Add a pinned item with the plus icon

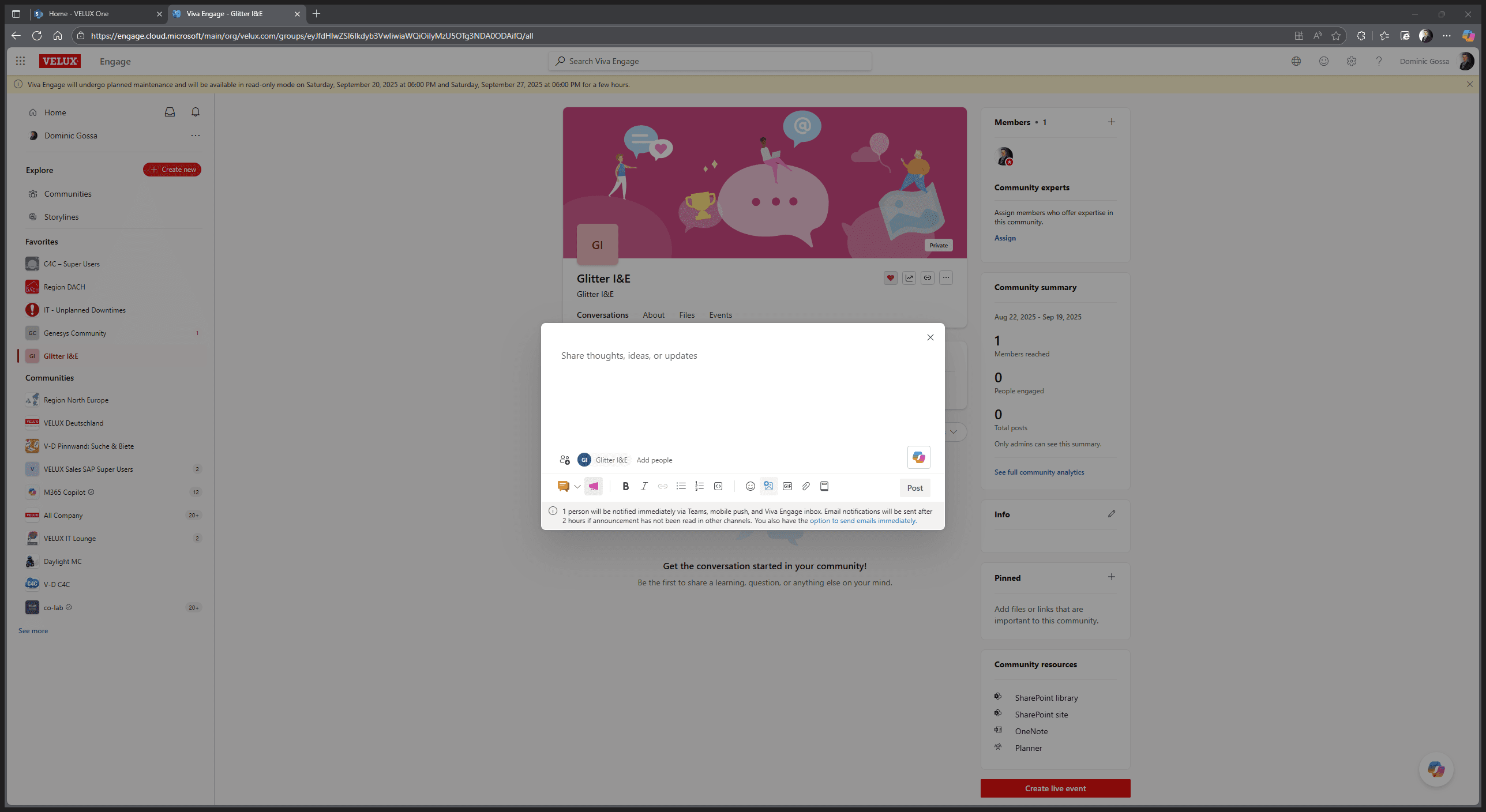tap(1111, 577)
